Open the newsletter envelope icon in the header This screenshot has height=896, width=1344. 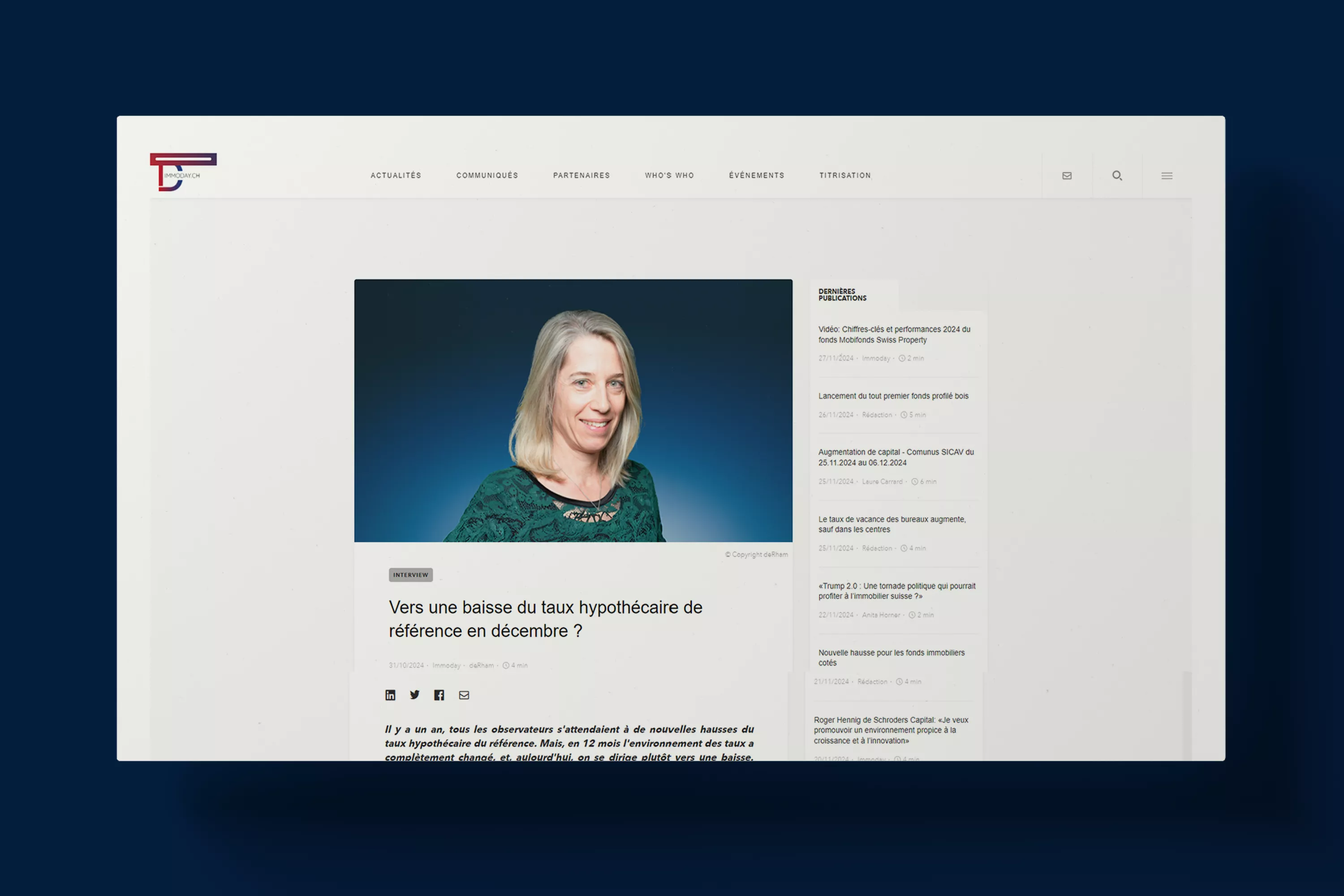coord(1067,176)
